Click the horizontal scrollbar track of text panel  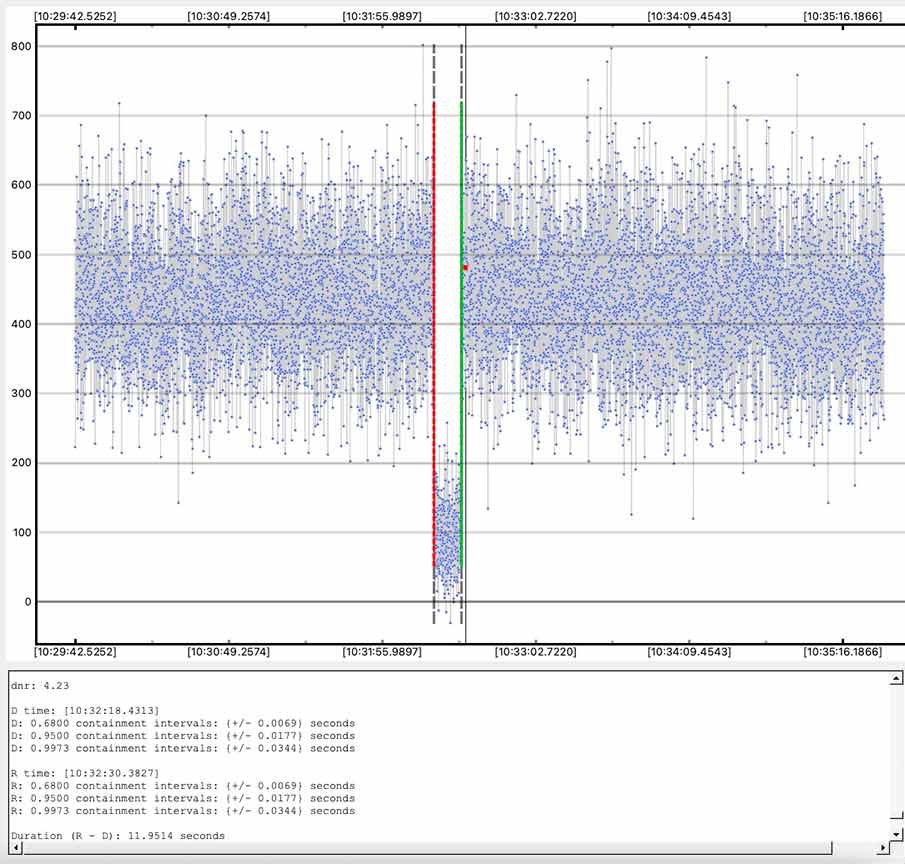(x=449, y=847)
